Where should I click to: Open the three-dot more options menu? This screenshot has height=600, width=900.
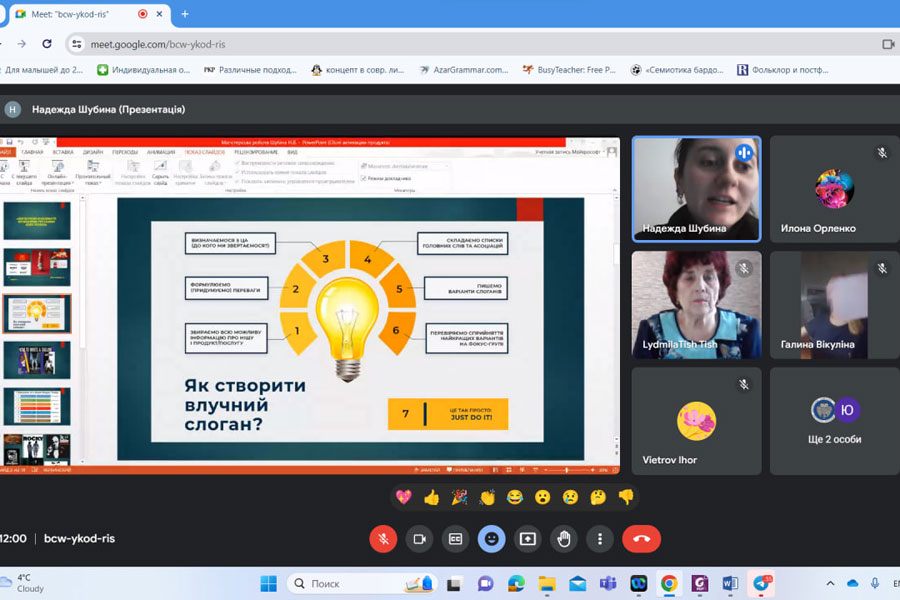(x=600, y=539)
